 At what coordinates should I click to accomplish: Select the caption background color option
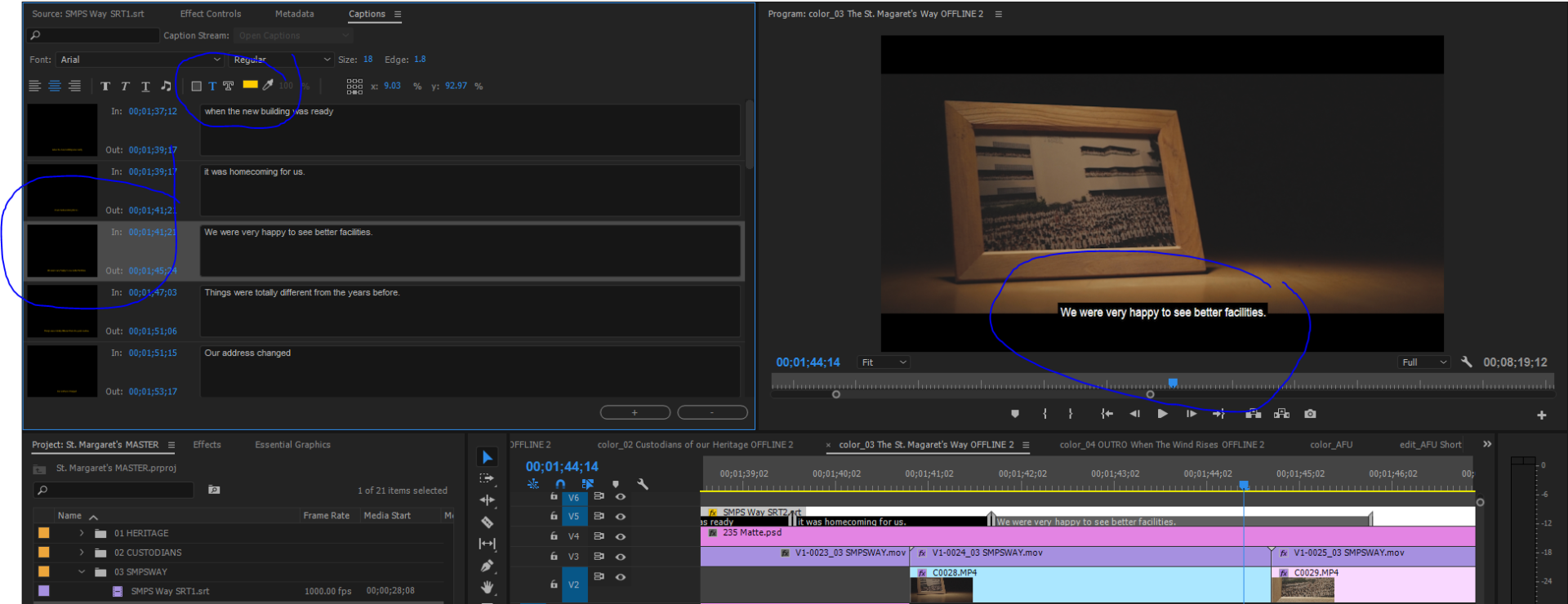[x=196, y=86]
